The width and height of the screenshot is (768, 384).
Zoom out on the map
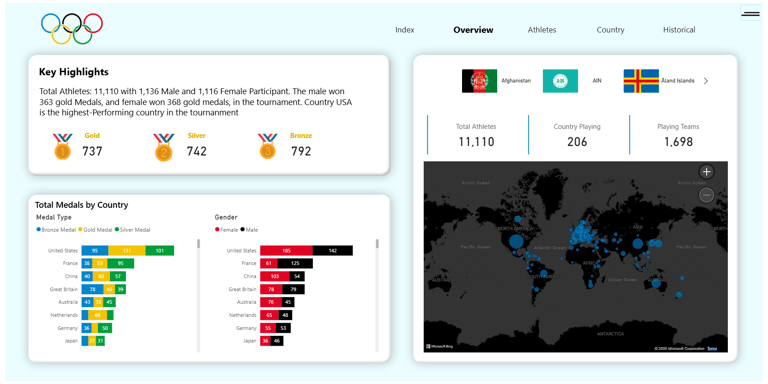click(x=706, y=195)
